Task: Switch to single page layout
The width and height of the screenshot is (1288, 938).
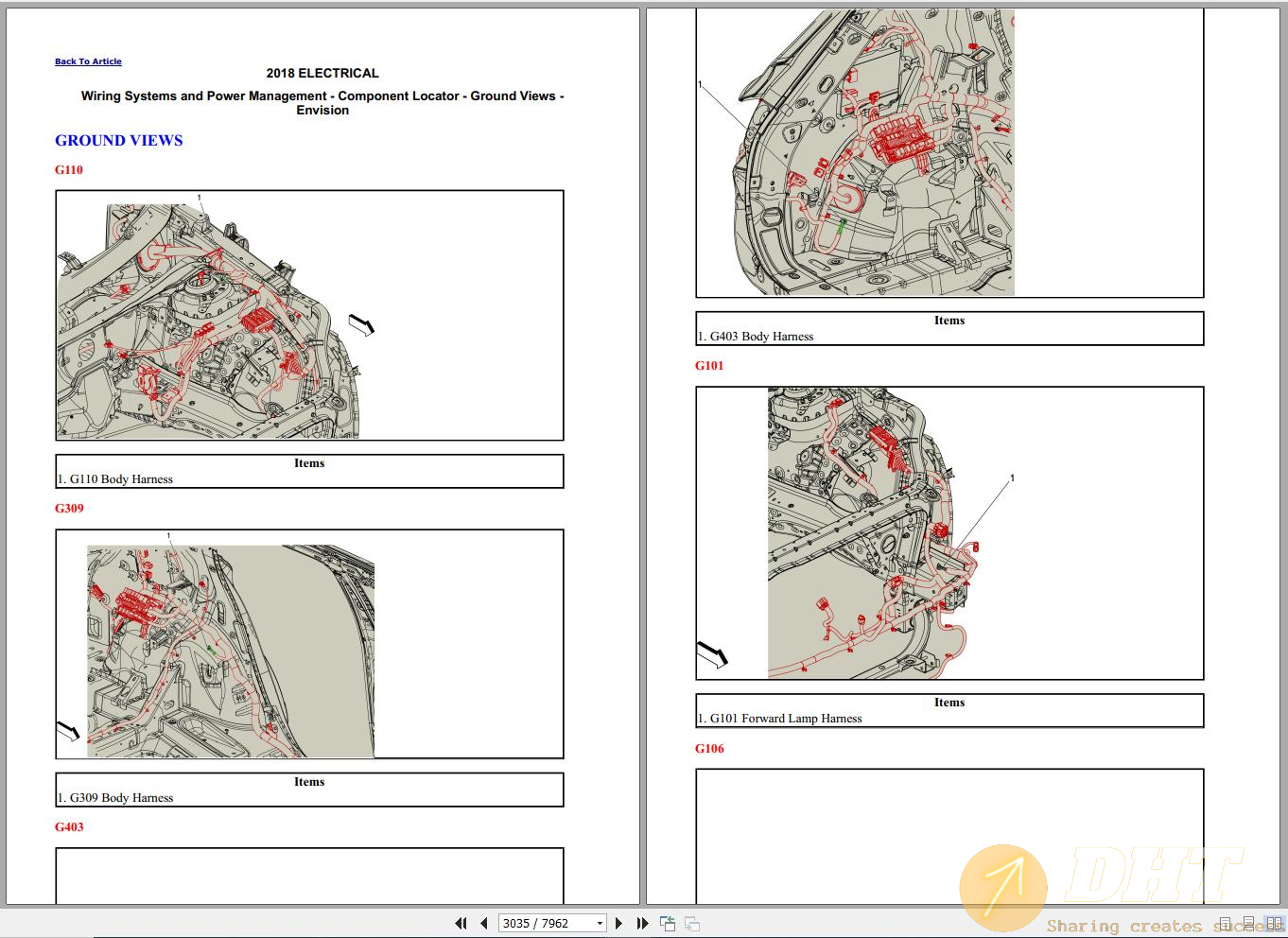Action: 1225,924
